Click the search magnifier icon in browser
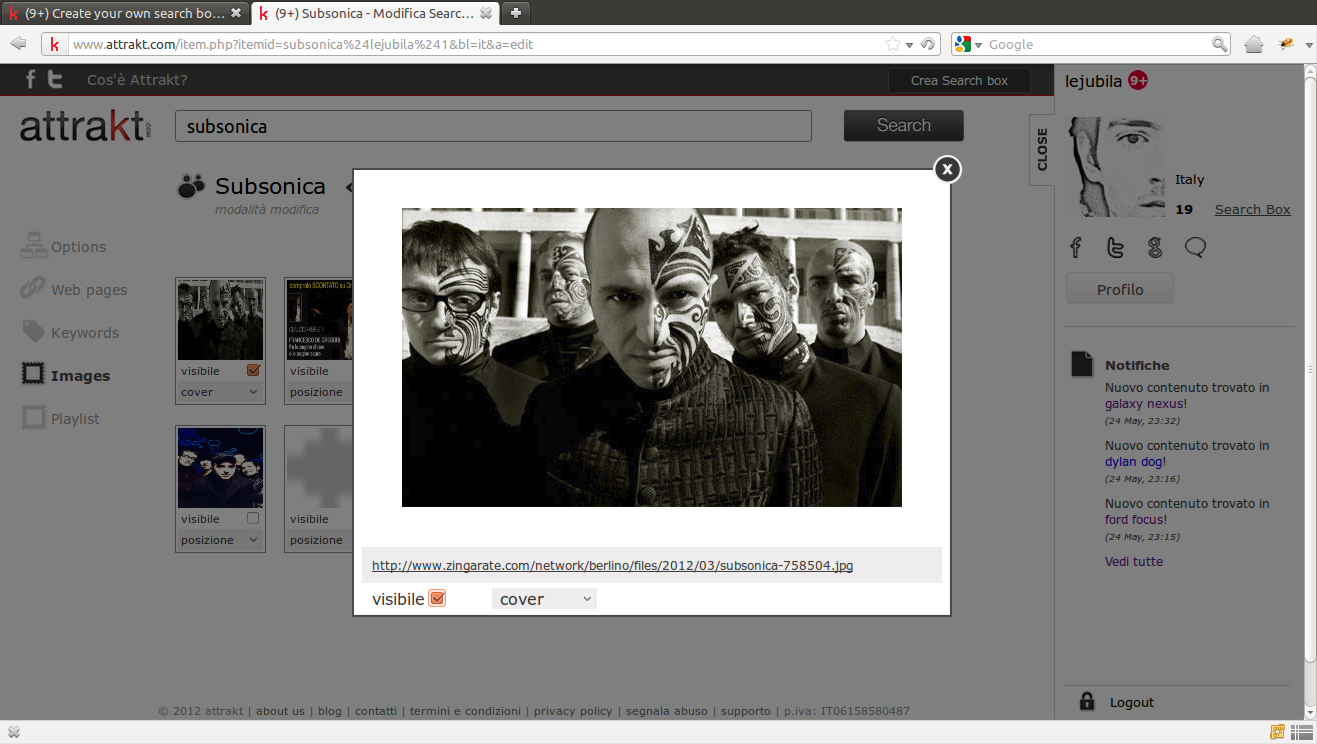This screenshot has width=1317, height=744. pos(1220,44)
